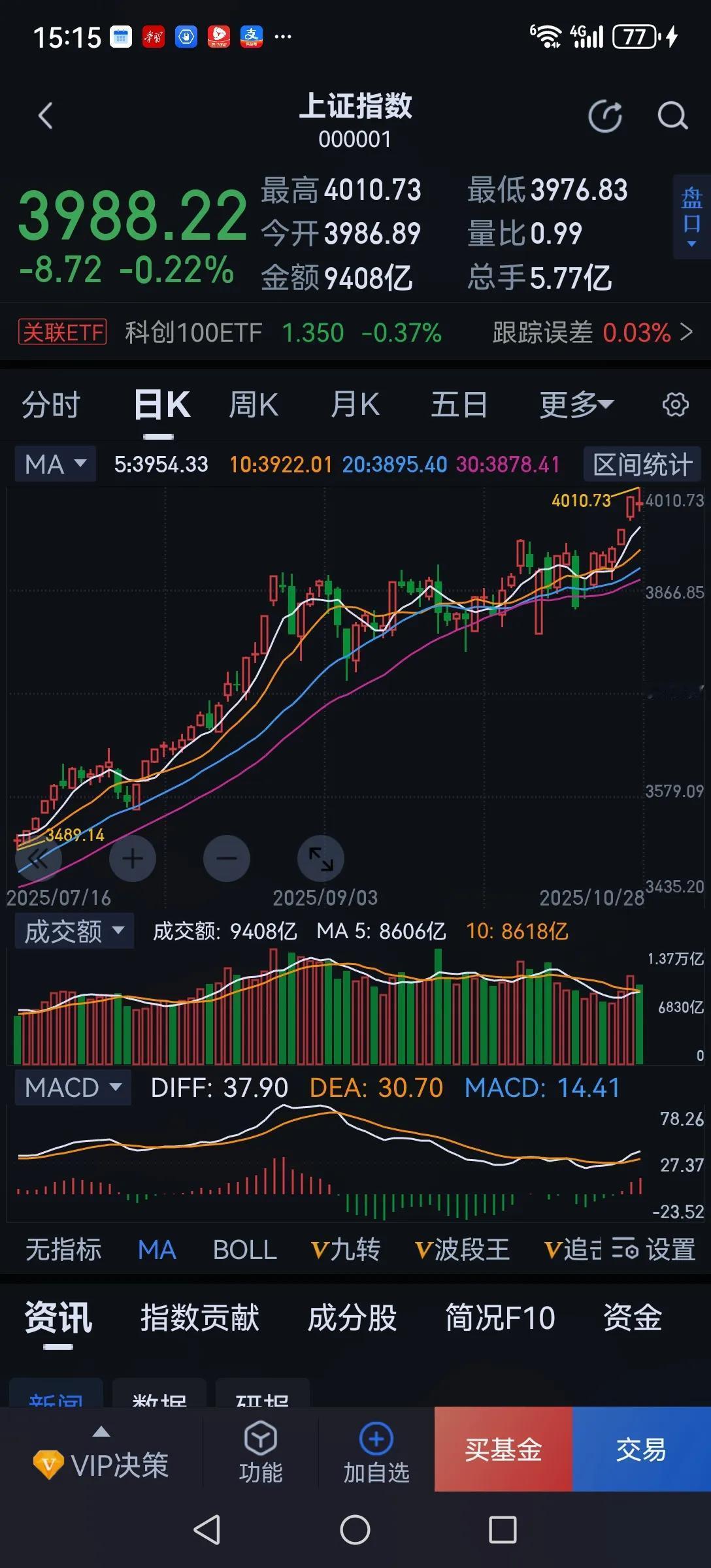Select MA overlay option

tap(157, 1250)
